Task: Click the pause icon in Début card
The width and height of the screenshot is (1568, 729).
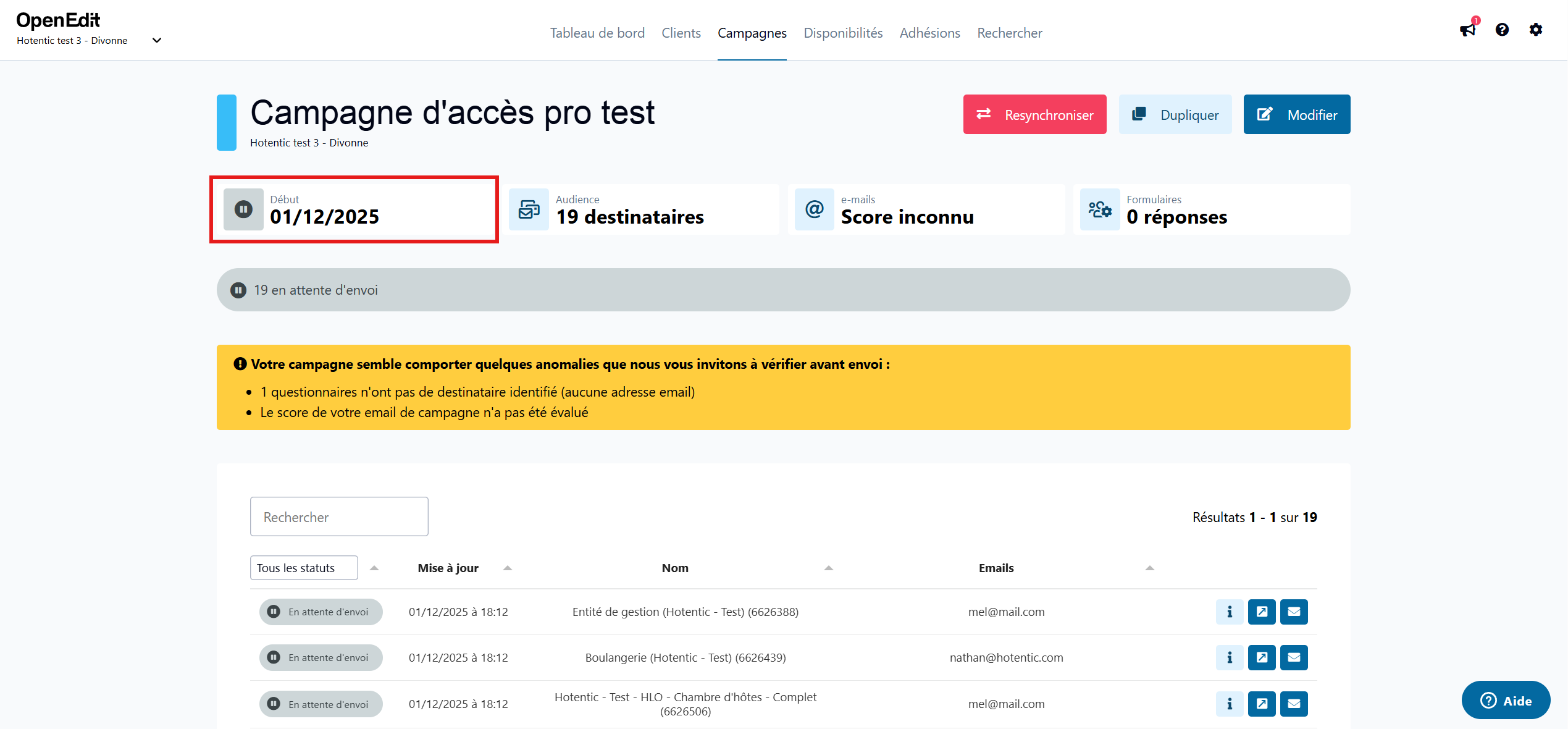Action: [x=243, y=209]
